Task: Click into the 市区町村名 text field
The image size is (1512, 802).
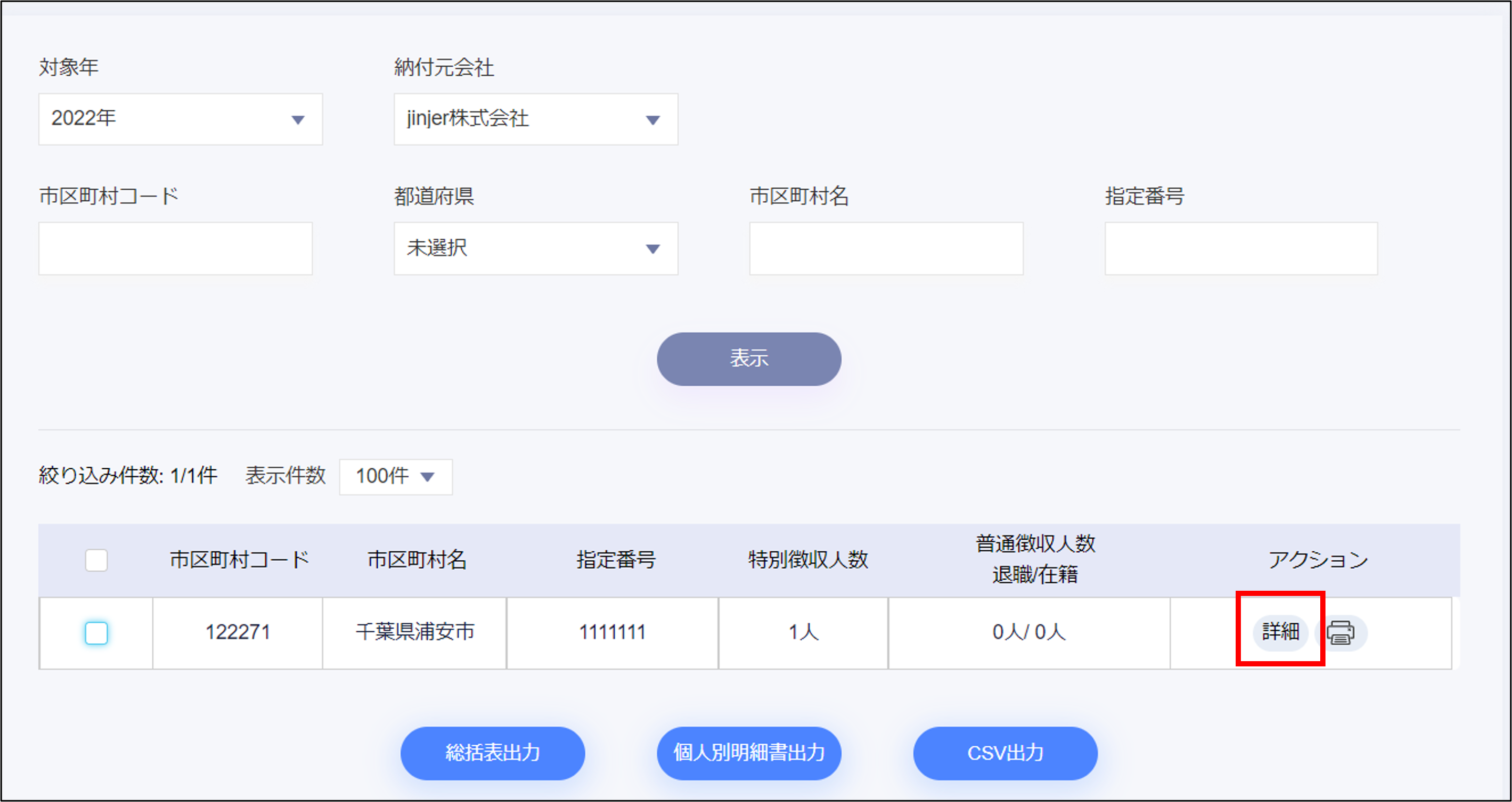Action: 886,249
